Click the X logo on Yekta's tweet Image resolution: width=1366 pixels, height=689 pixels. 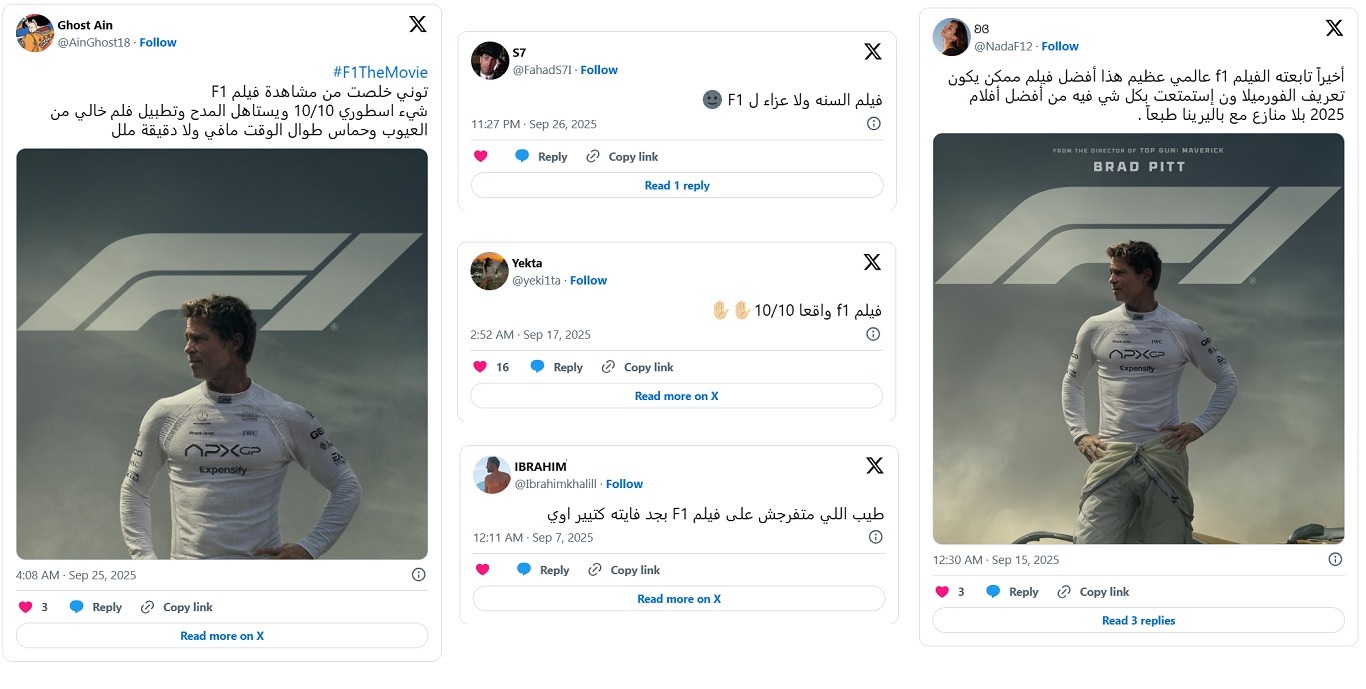[x=872, y=262]
